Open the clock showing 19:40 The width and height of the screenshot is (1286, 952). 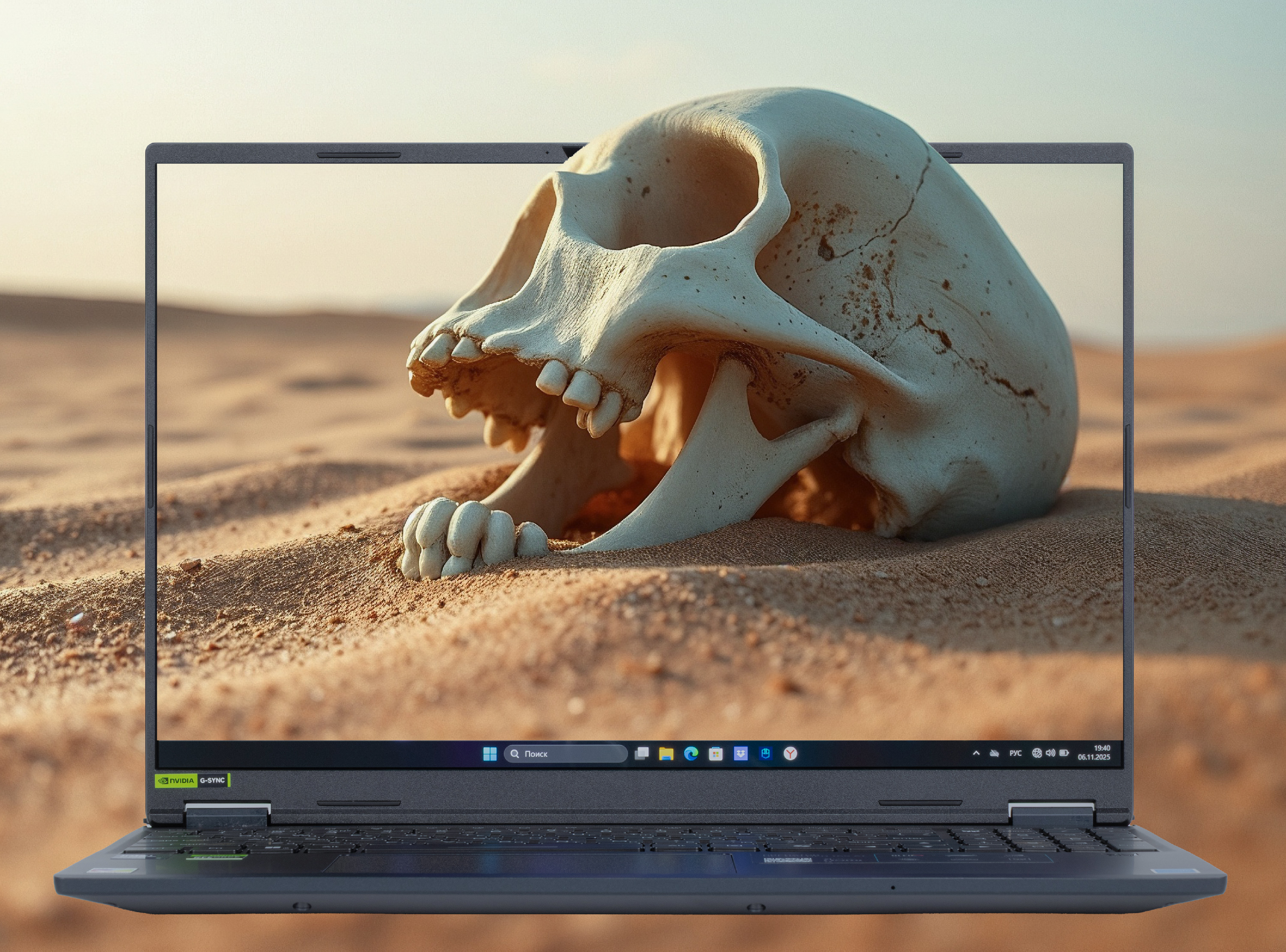coord(1102,748)
